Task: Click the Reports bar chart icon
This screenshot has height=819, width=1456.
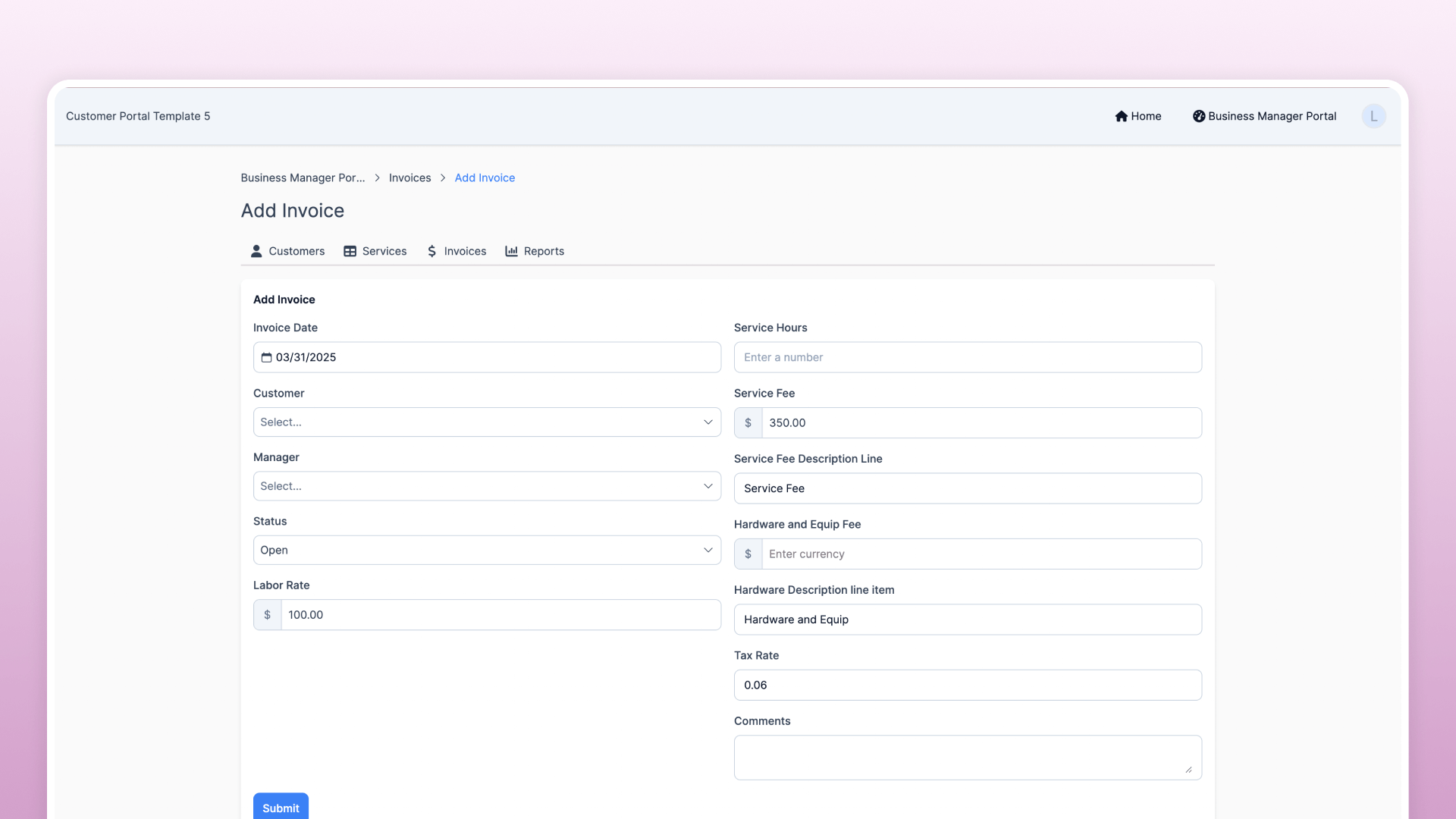Action: click(512, 251)
